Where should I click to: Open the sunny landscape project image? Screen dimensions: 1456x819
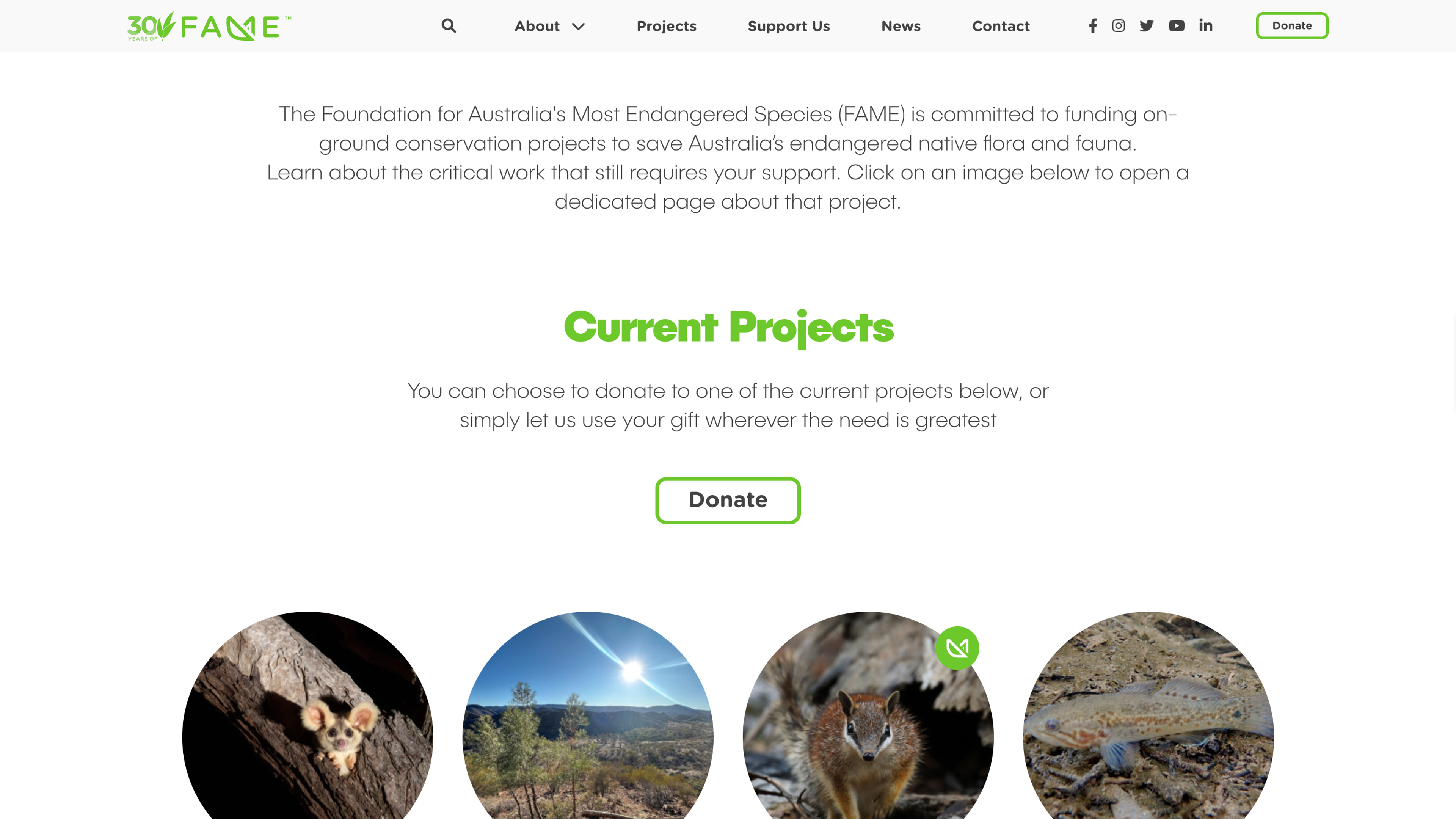(588, 715)
